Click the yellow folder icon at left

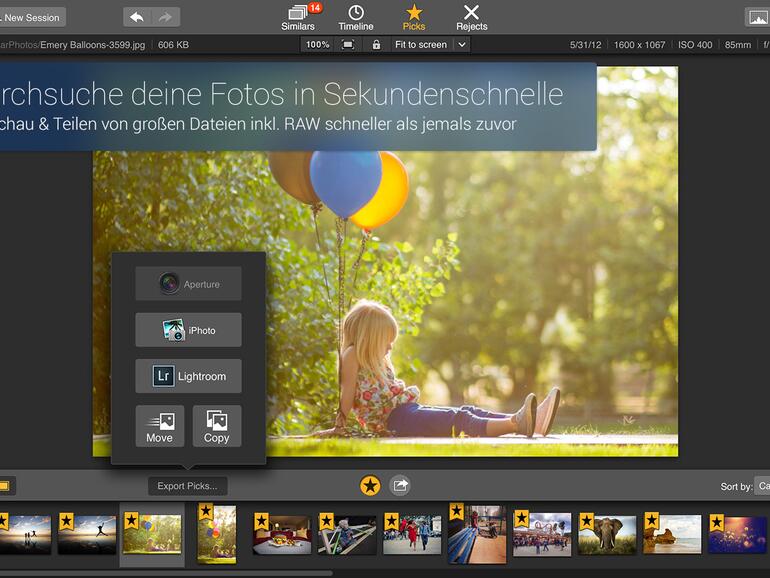(x=5, y=486)
